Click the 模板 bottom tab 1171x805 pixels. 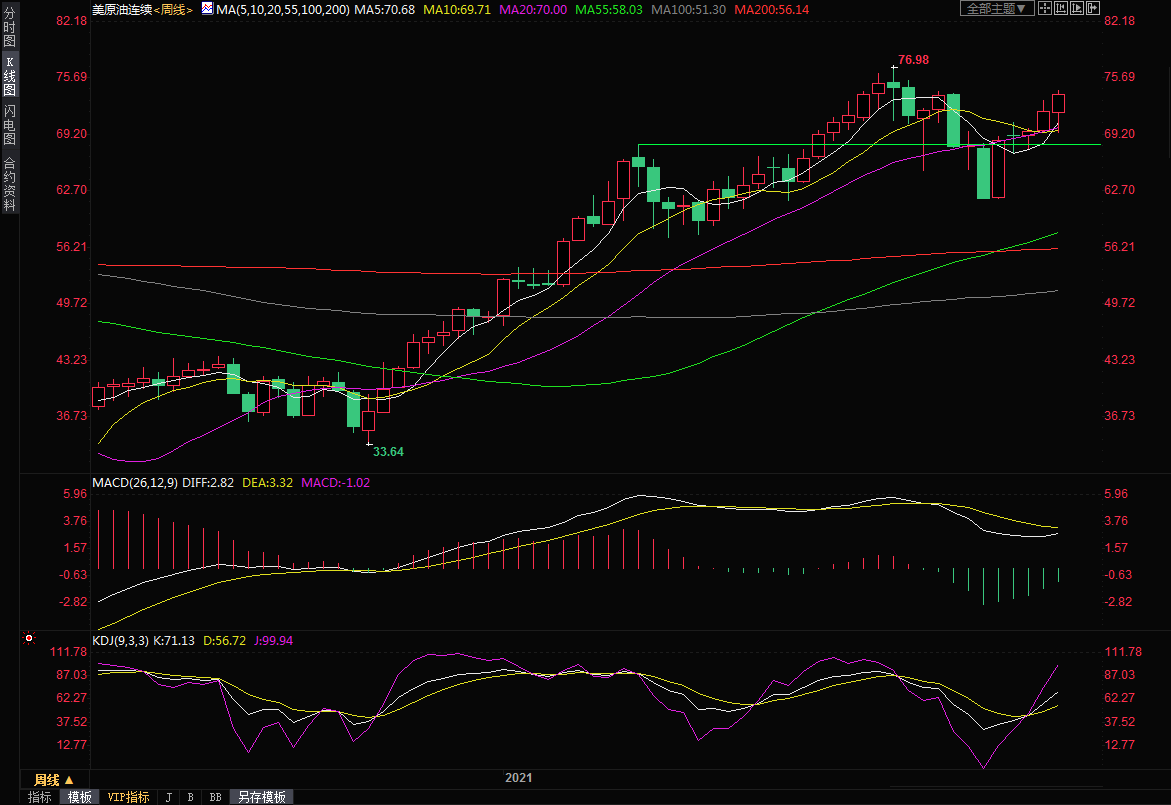(79, 797)
